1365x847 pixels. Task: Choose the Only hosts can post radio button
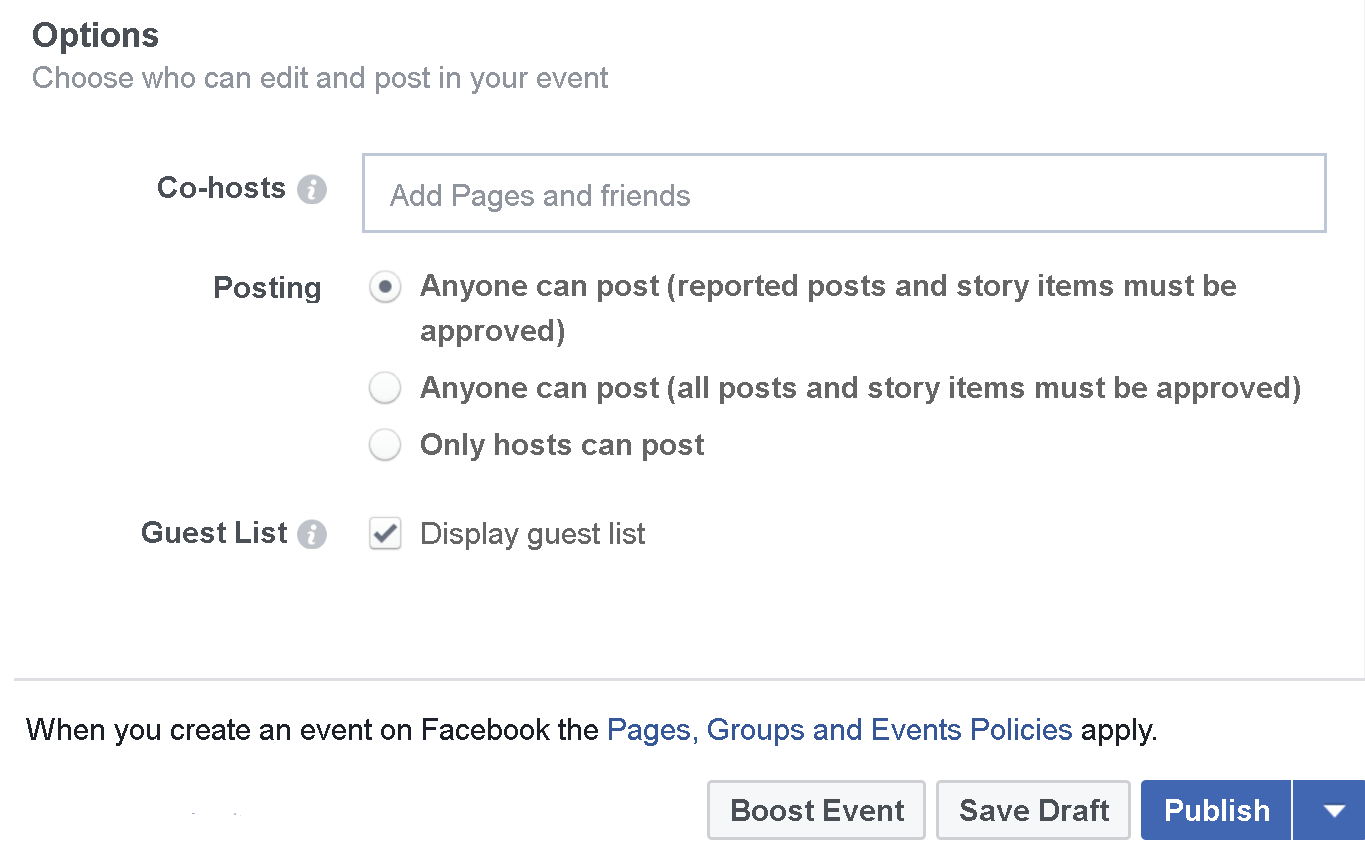pyautogui.click(x=385, y=445)
